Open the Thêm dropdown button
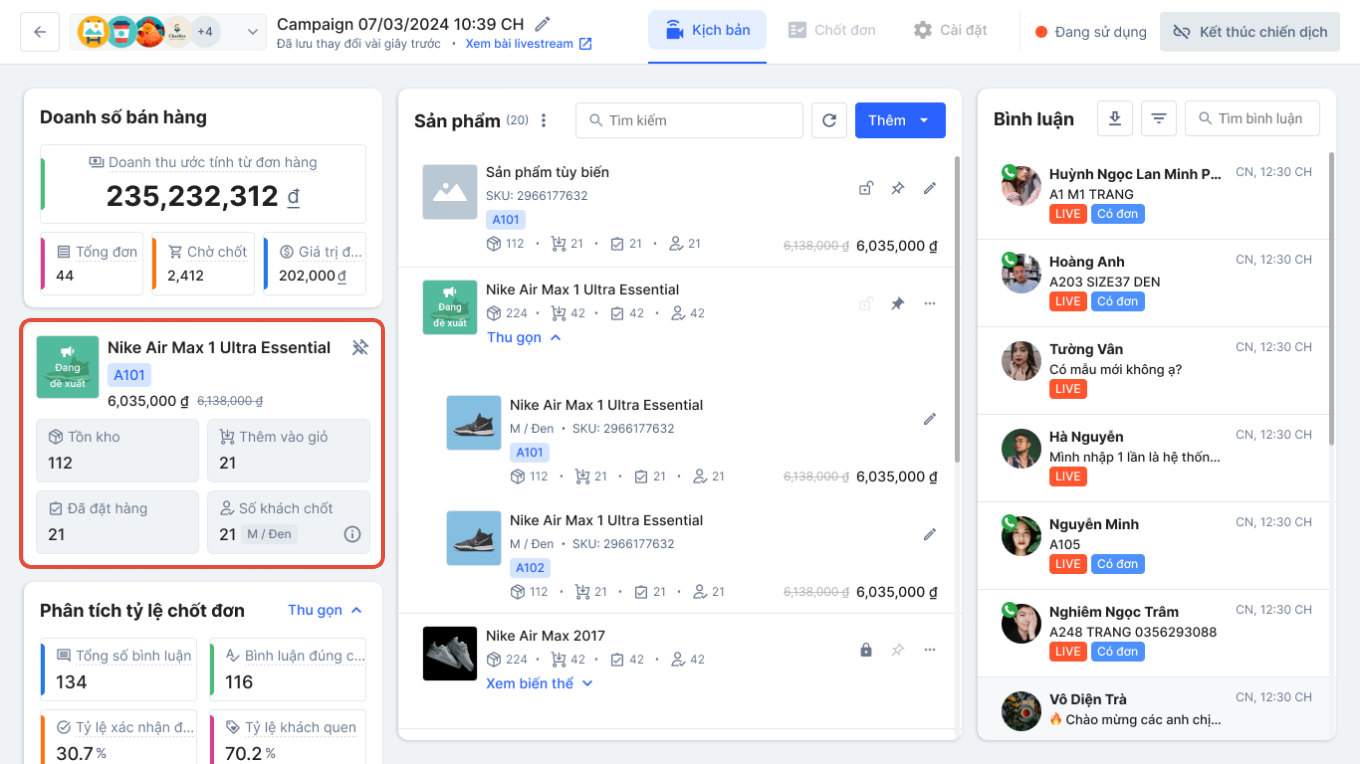Viewport: 1360px width, 764px height. click(x=898, y=121)
